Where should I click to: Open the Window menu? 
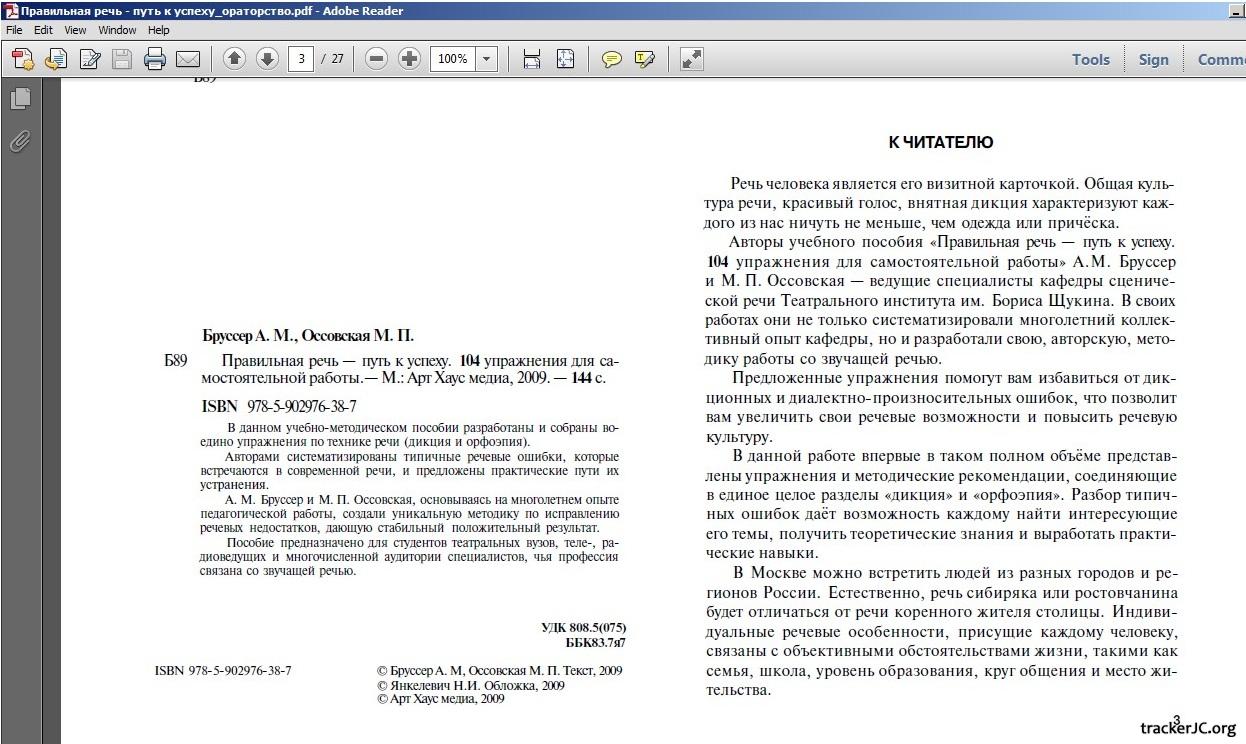click(x=117, y=30)
